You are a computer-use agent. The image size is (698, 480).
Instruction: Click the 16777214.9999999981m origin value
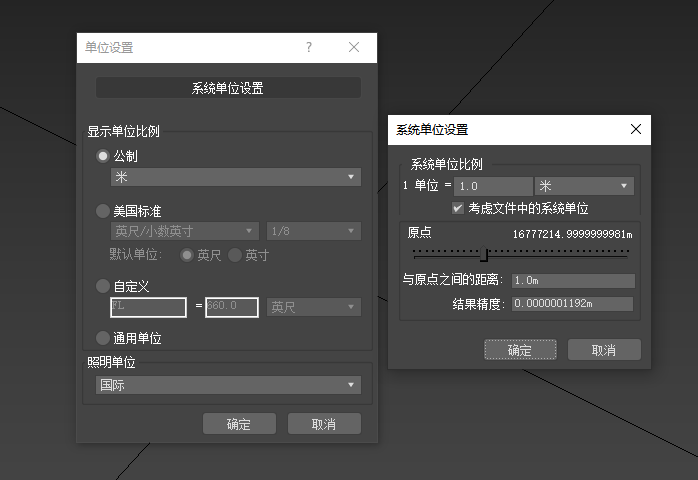572,234
